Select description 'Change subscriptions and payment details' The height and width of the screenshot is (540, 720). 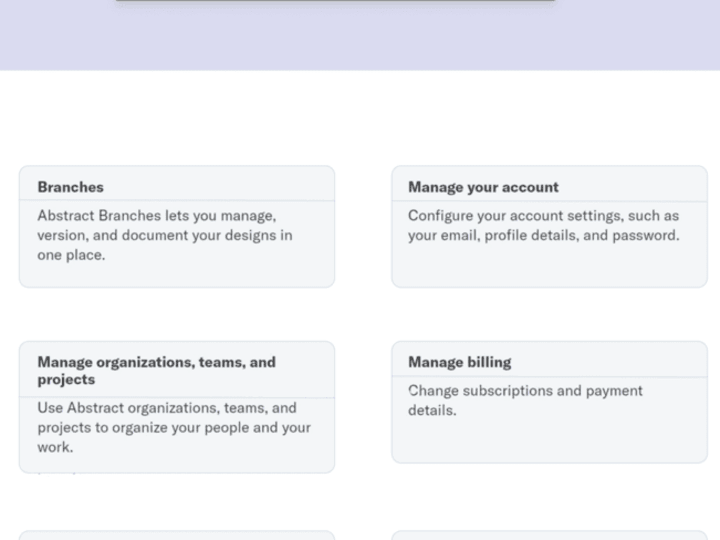point(525,400)
